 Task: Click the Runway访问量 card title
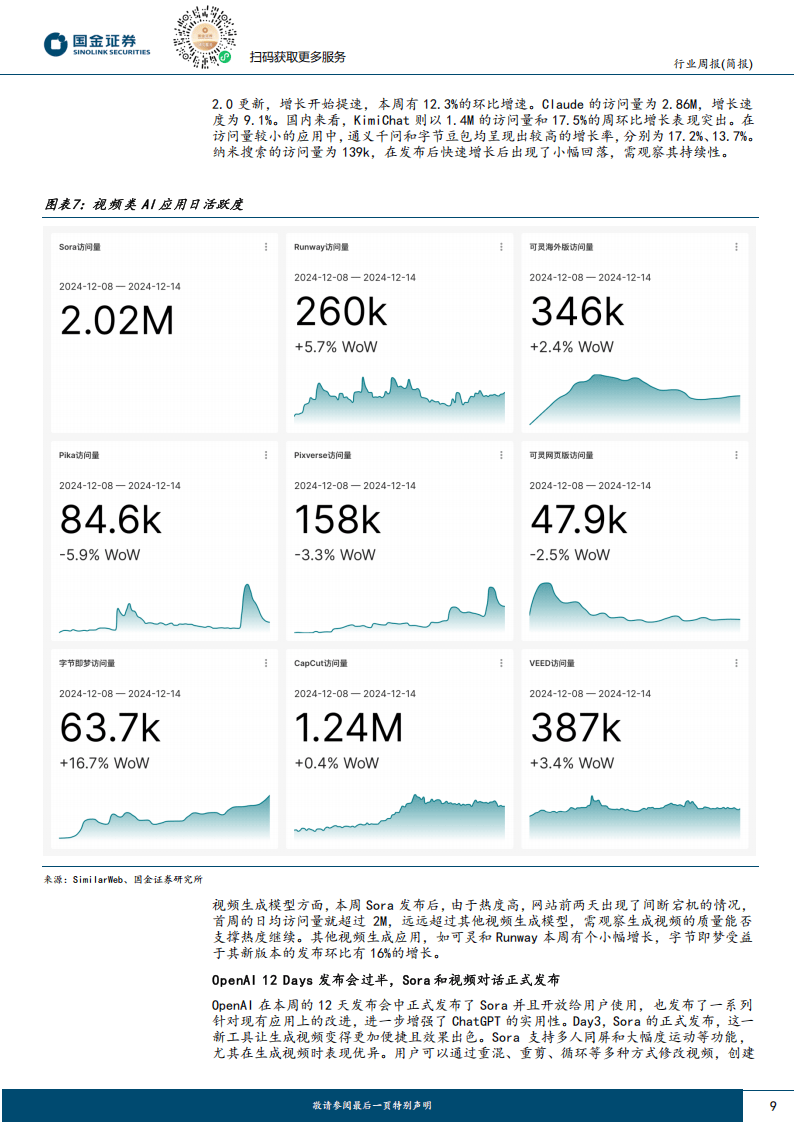pos(321,247)
